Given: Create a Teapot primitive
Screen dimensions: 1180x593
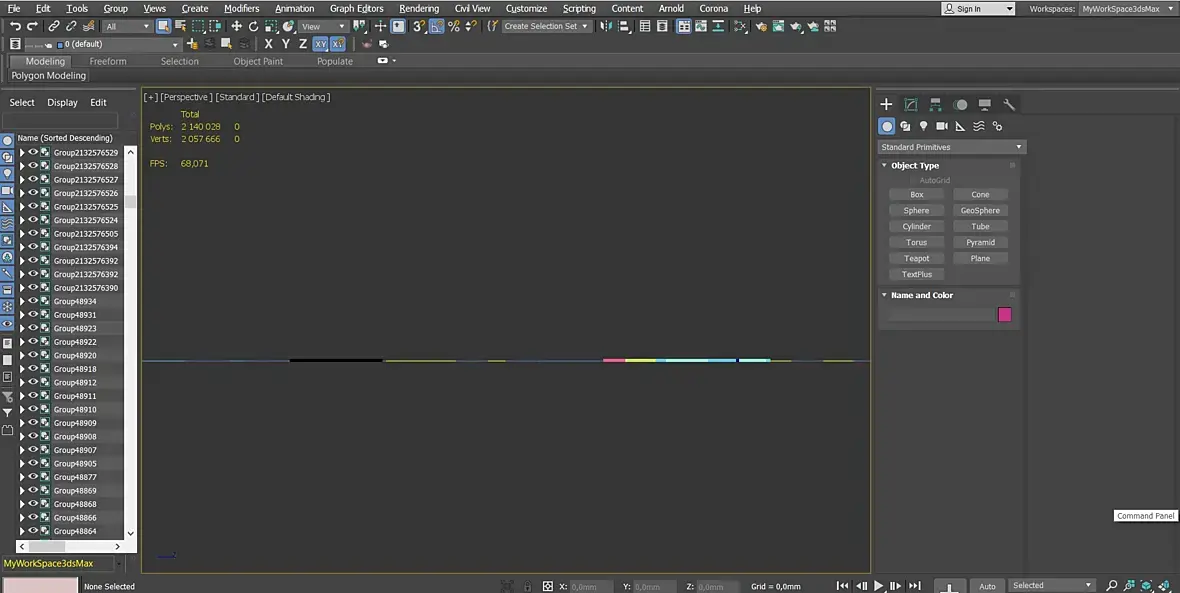Looking at the screenshot, I should pos(917,258).
